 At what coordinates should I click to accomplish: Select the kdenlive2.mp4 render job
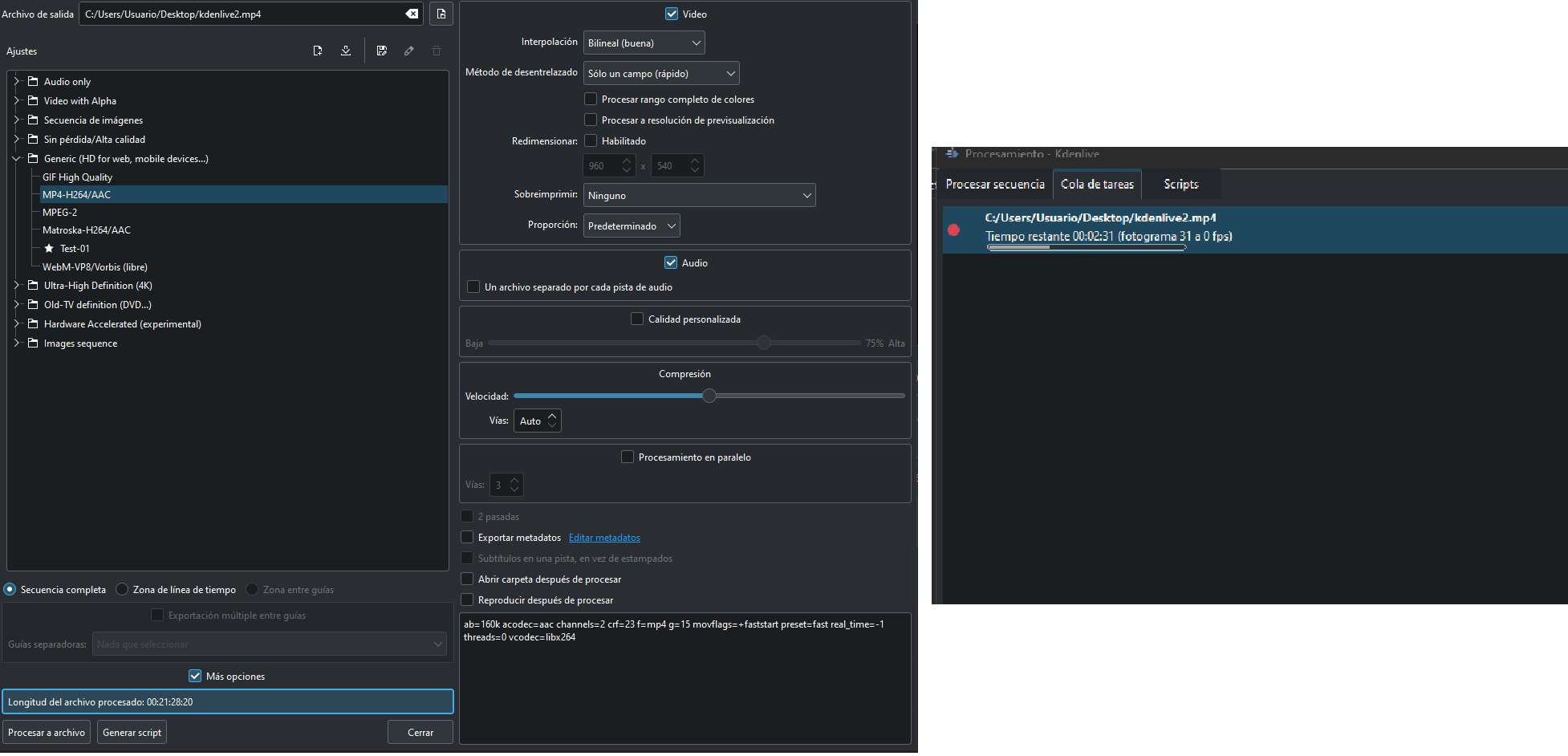(x=1255, y=230)
